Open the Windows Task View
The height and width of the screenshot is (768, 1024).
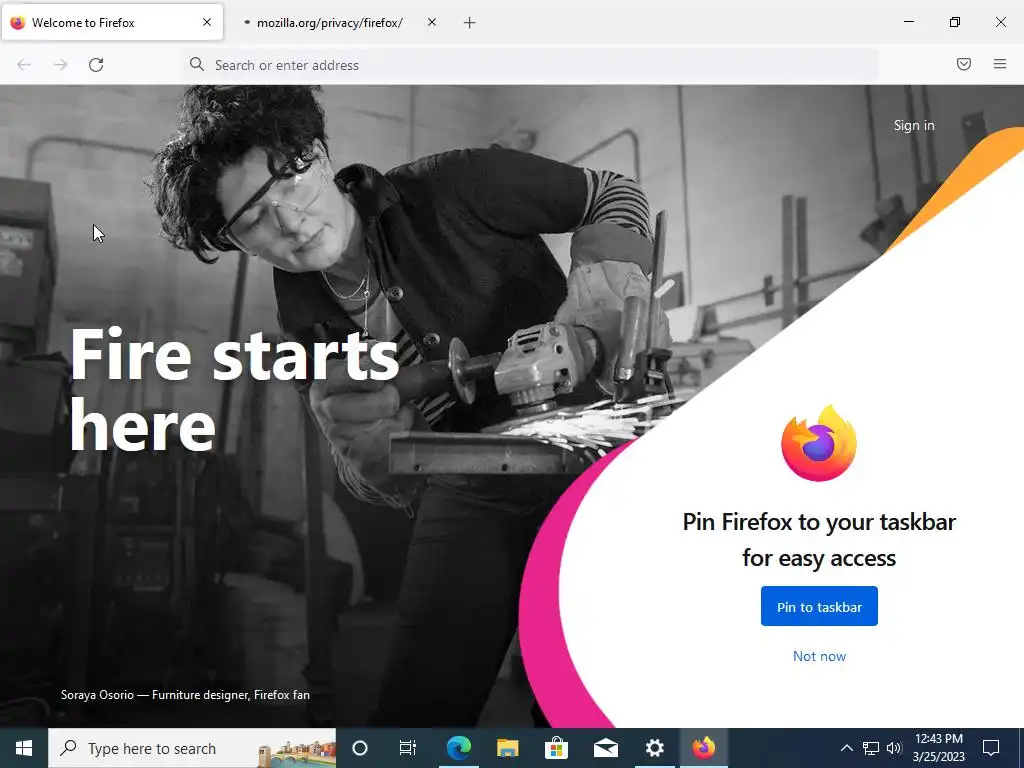coord(408,748)
